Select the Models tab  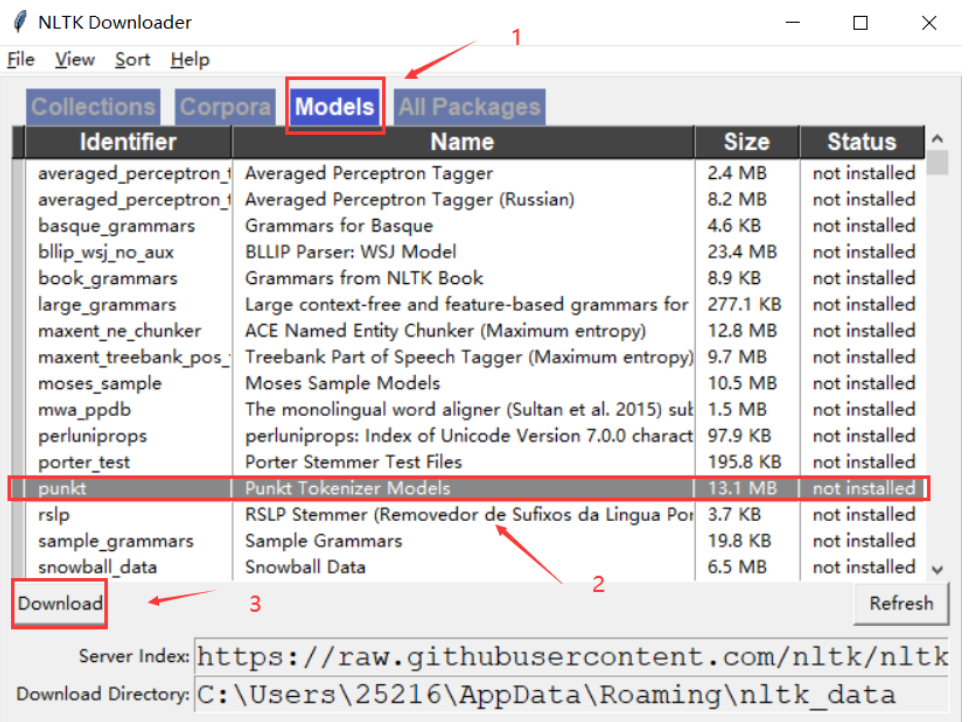click(x=335, y=107)
